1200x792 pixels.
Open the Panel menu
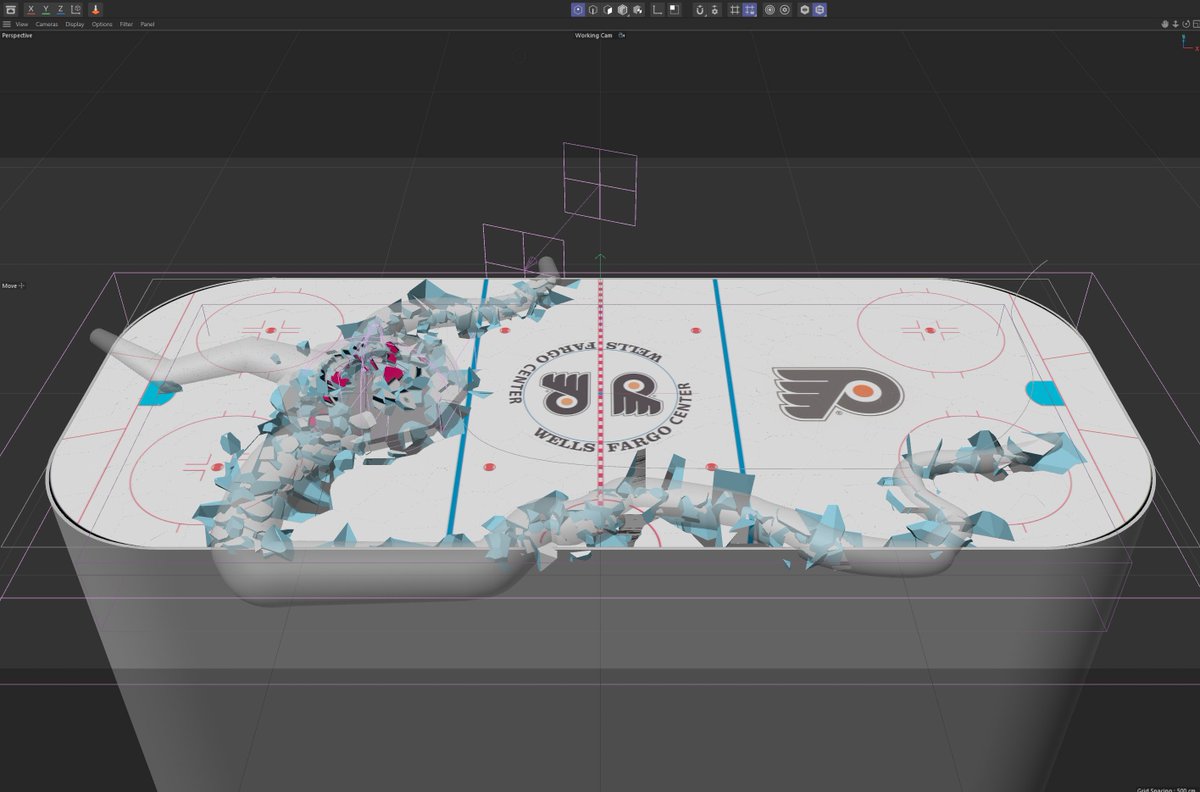pos(147,24)
